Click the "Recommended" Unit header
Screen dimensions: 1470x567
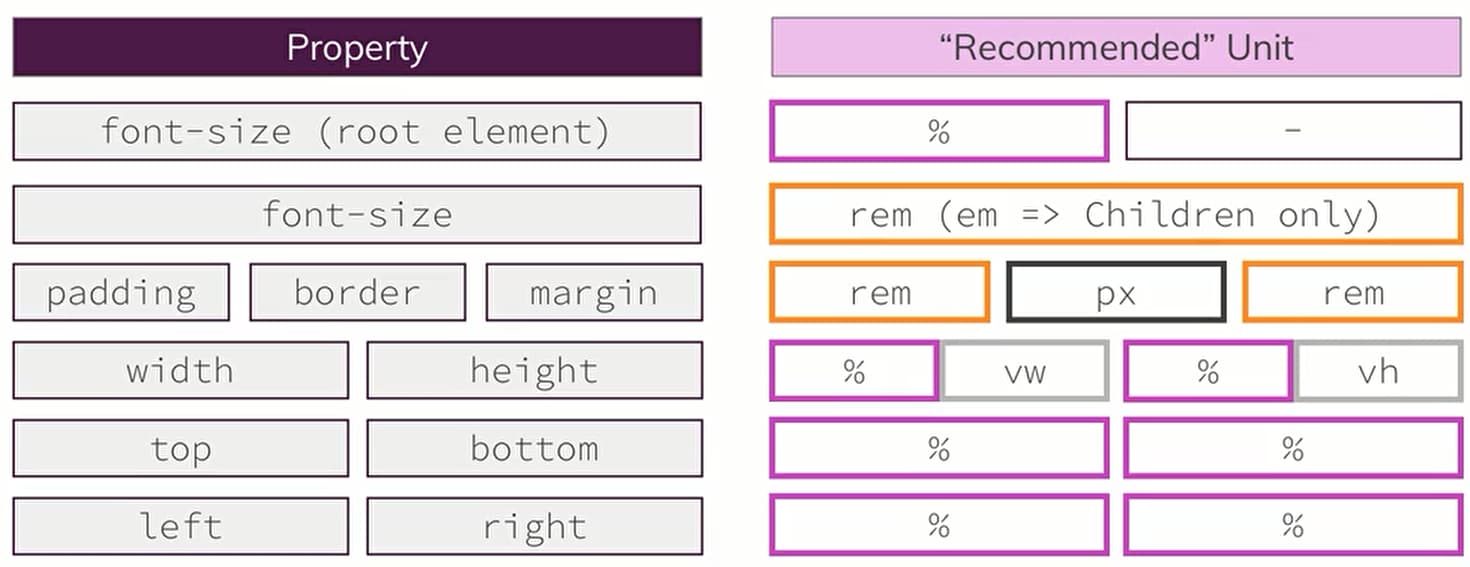coord(1116,48)
